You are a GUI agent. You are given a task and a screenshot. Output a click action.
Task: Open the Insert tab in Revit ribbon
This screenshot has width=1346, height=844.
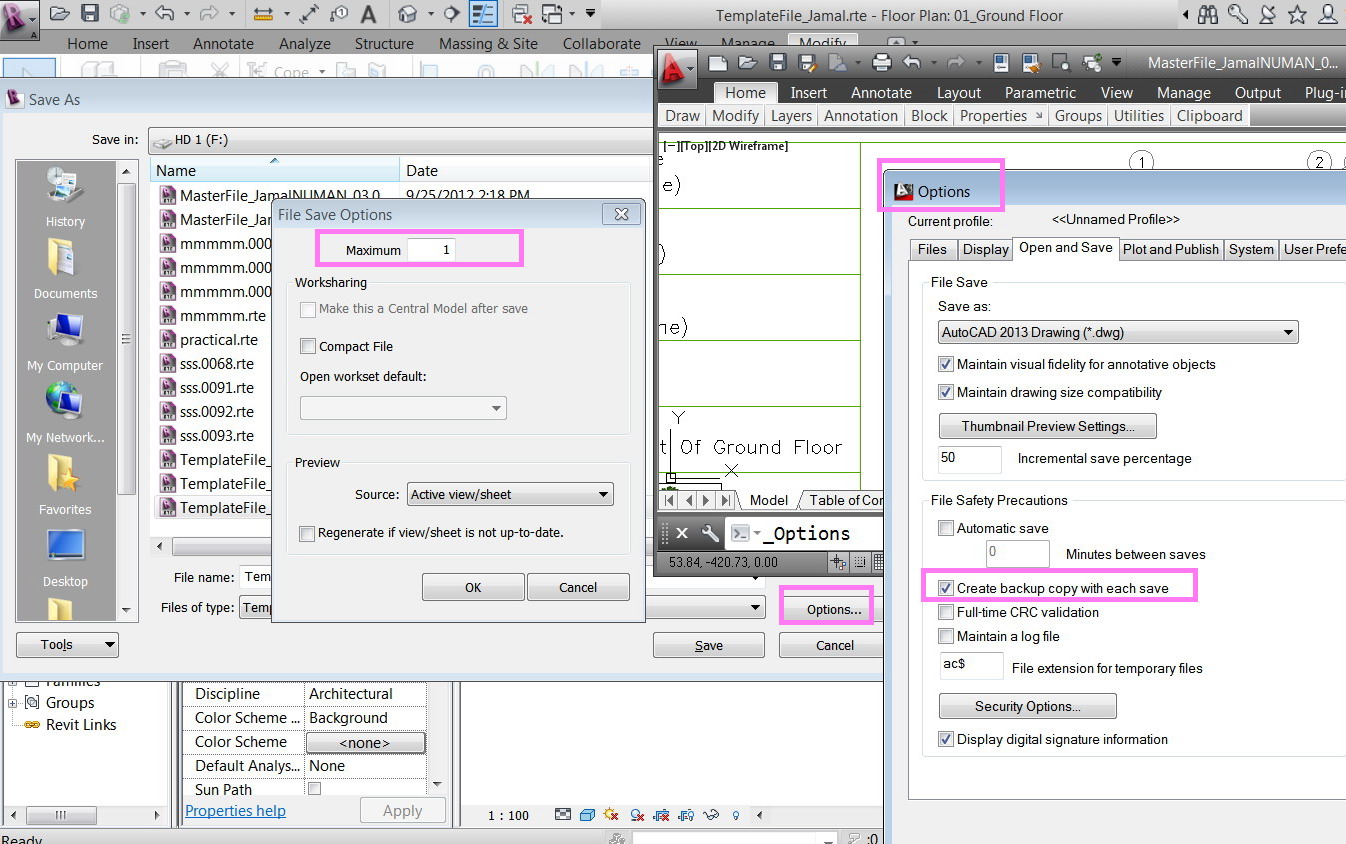pos(151,43)
